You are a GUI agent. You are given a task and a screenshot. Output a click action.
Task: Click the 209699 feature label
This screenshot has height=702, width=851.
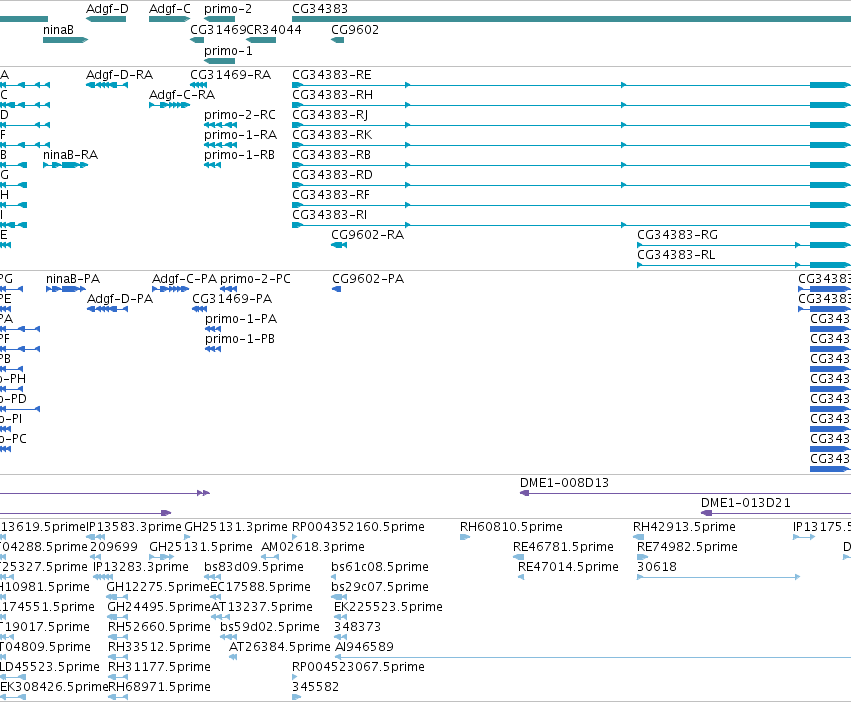114,548
